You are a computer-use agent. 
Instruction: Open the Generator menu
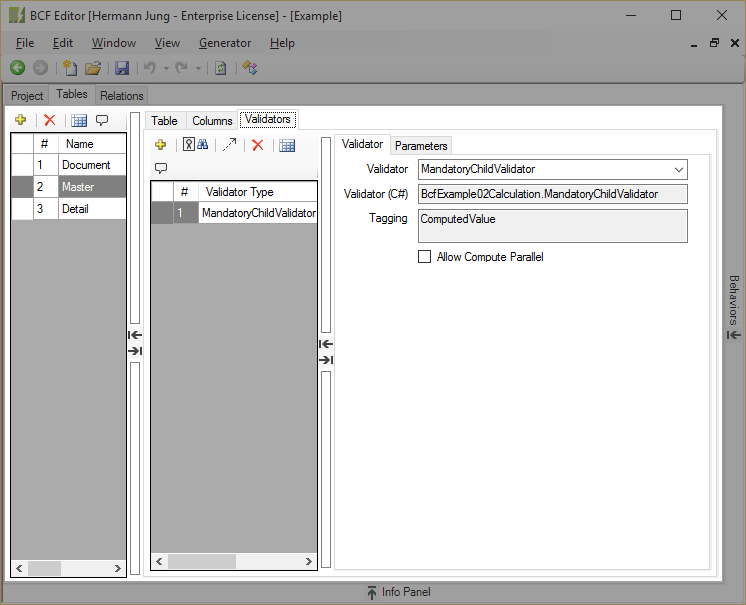(x=225, y=43)
